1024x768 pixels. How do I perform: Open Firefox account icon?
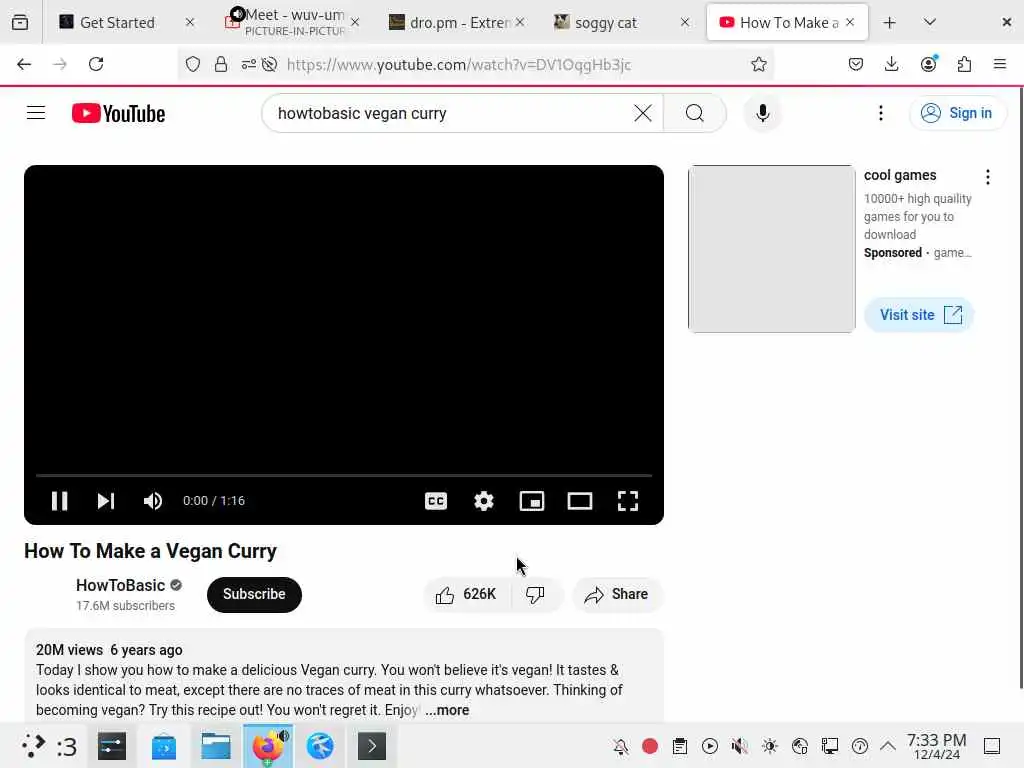pos(928,64)
